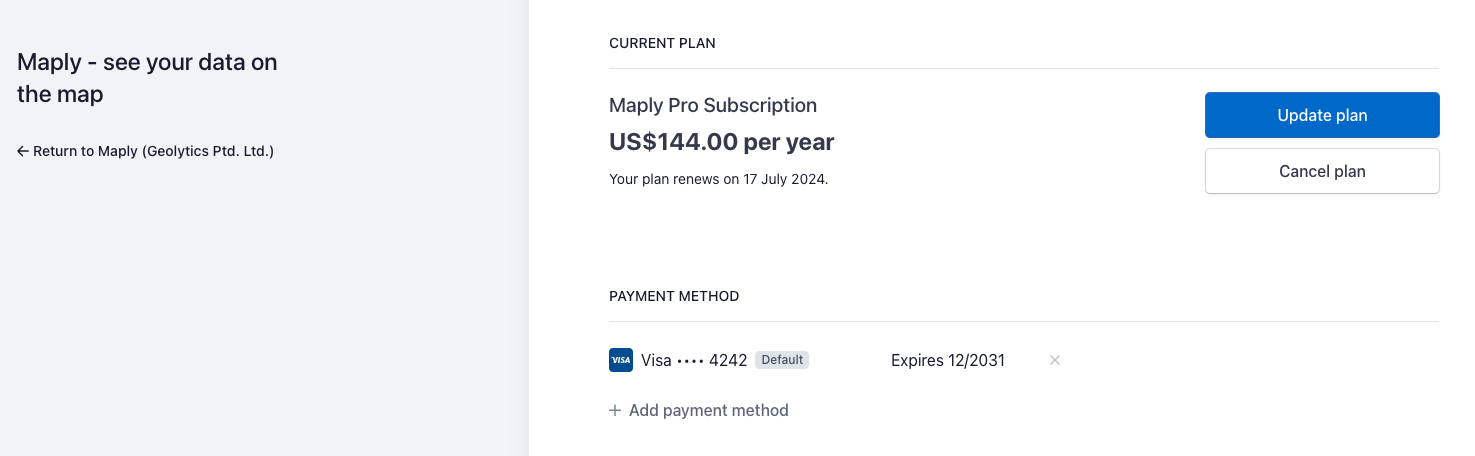Follow the Return to Maply link
The height and width of the screenshot is (456, 1475).
145,152
